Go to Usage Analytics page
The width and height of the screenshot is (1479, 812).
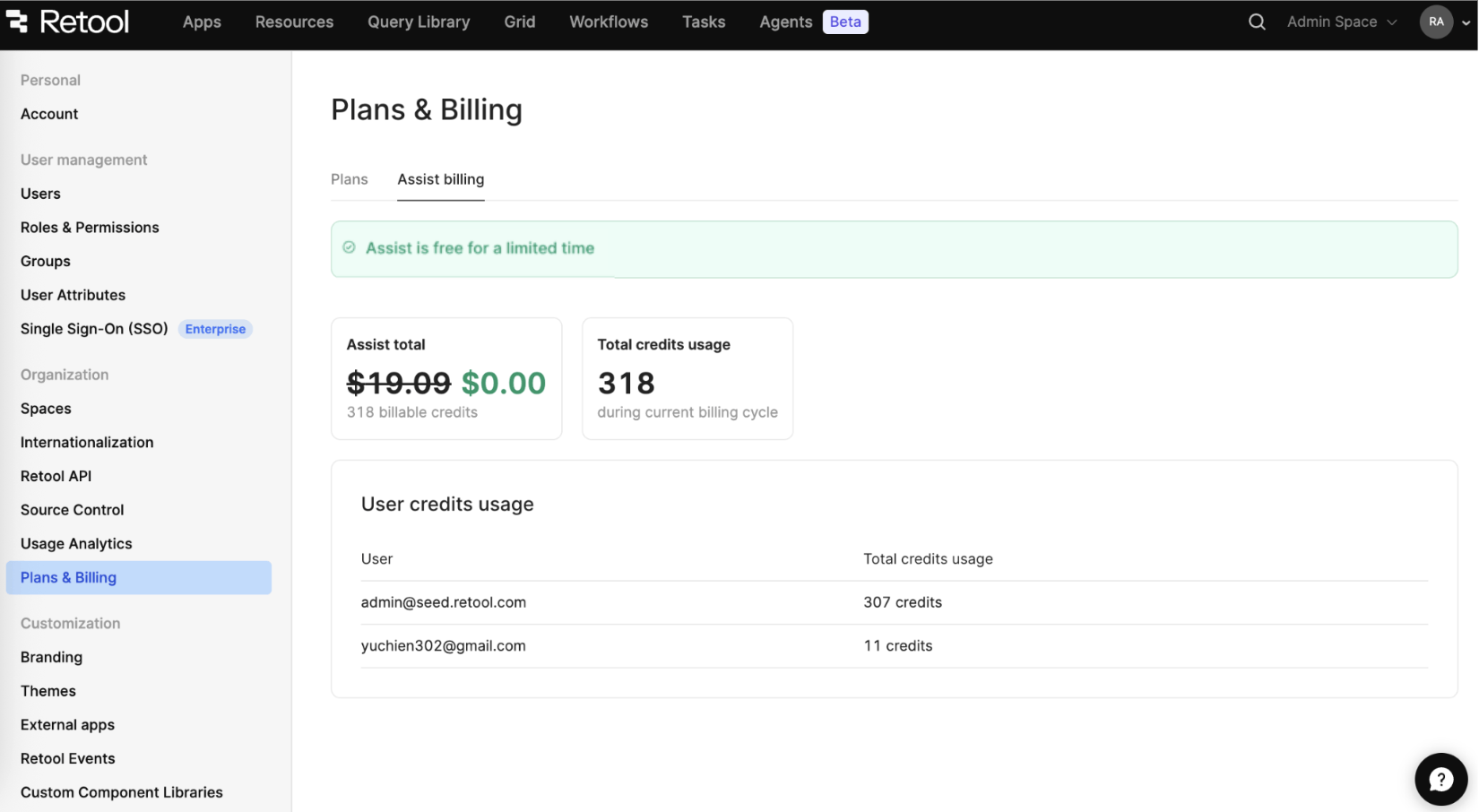tap(76, 544)
